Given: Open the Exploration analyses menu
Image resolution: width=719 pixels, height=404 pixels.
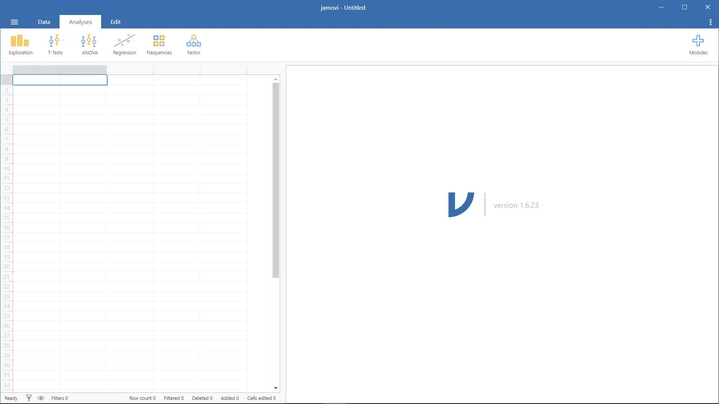Looking at the screenshot, I should (x=21, y=44).
